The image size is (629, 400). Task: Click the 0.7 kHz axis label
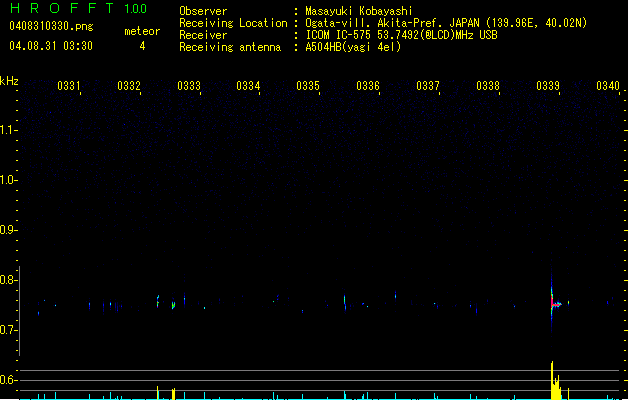pyautogui.click(x=8, y=330)
